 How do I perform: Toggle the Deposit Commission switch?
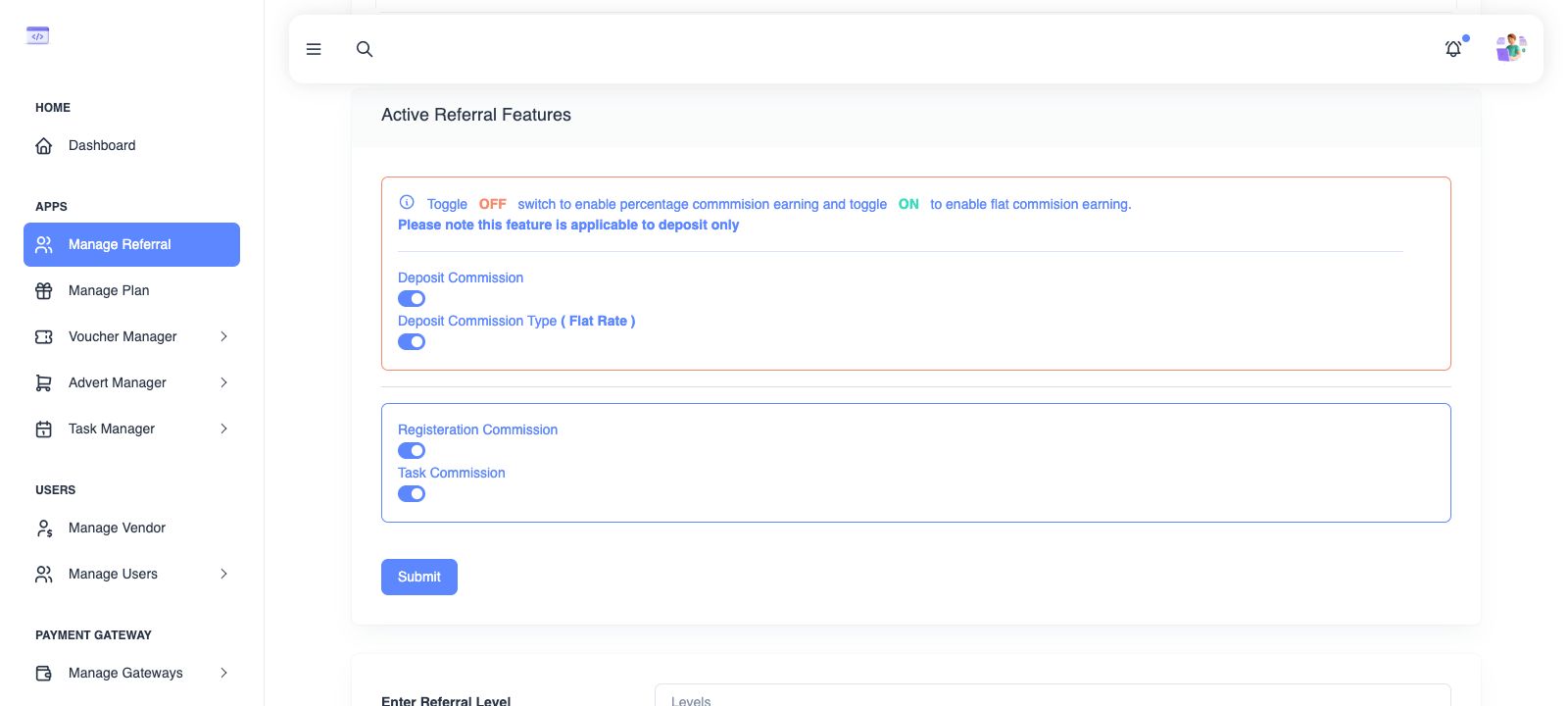click(412, 299)
